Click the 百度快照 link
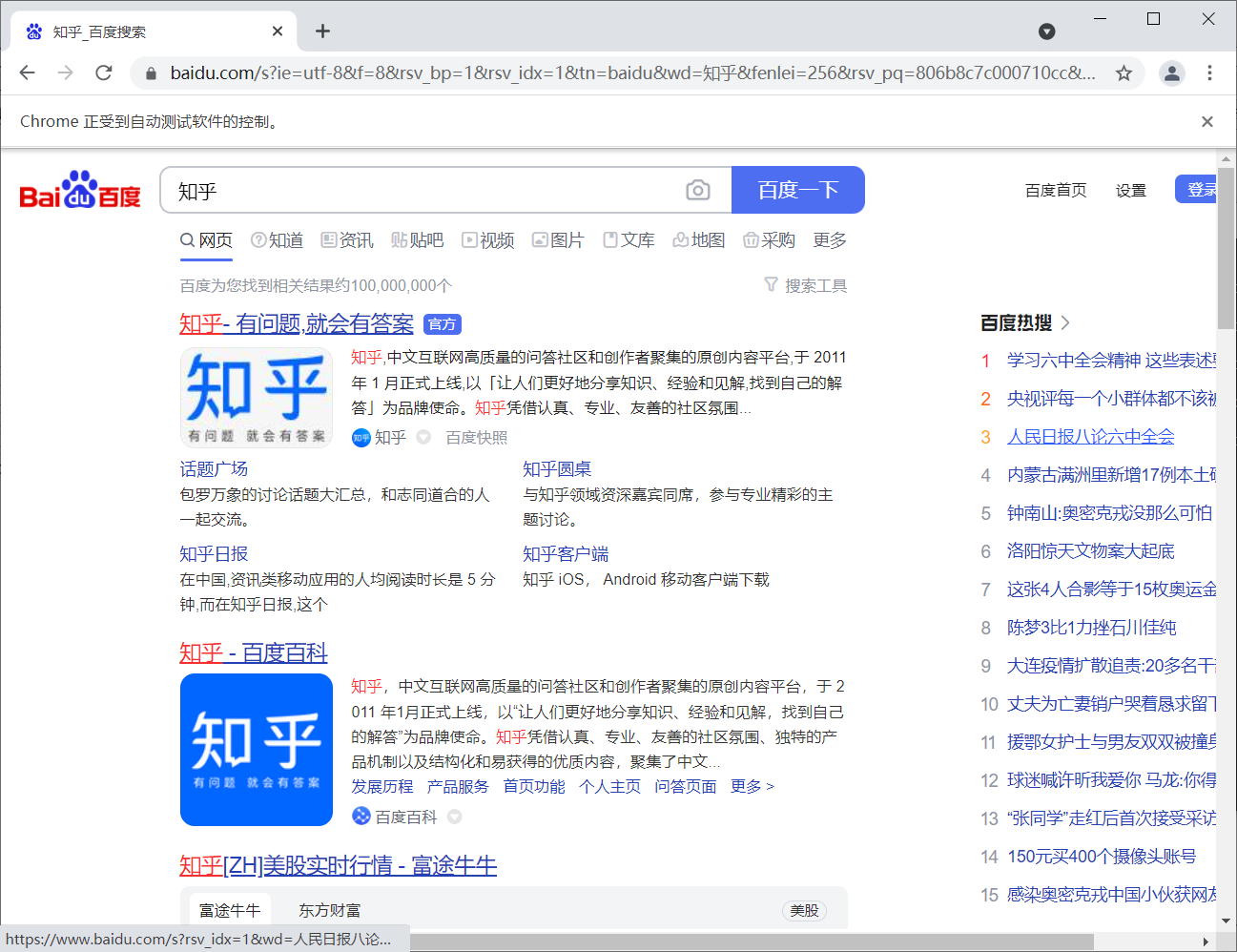The image size is (1237, 952). coord(477,438)
